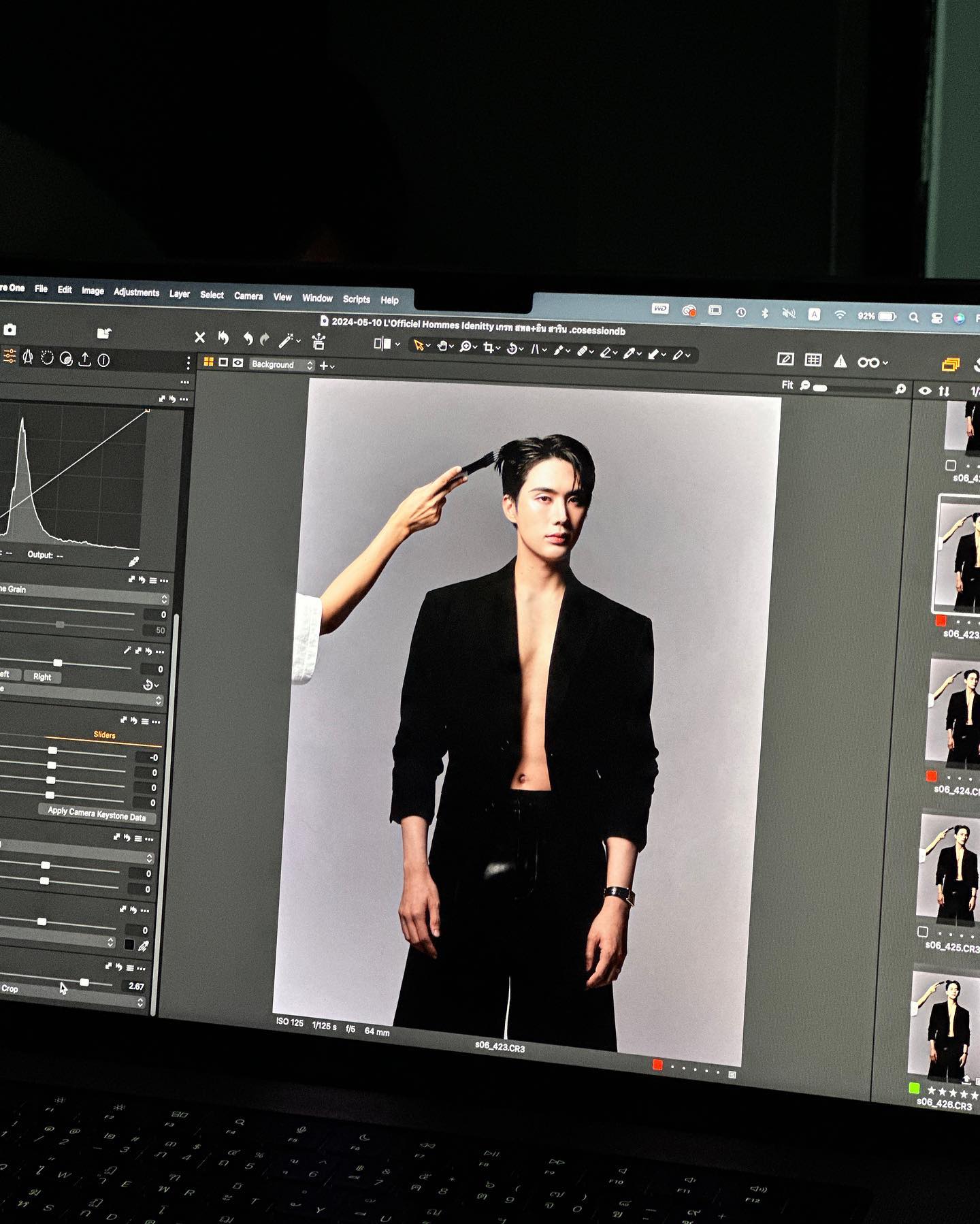
Task: Switch to single-image viewer mode
Action: coord(223,363)
